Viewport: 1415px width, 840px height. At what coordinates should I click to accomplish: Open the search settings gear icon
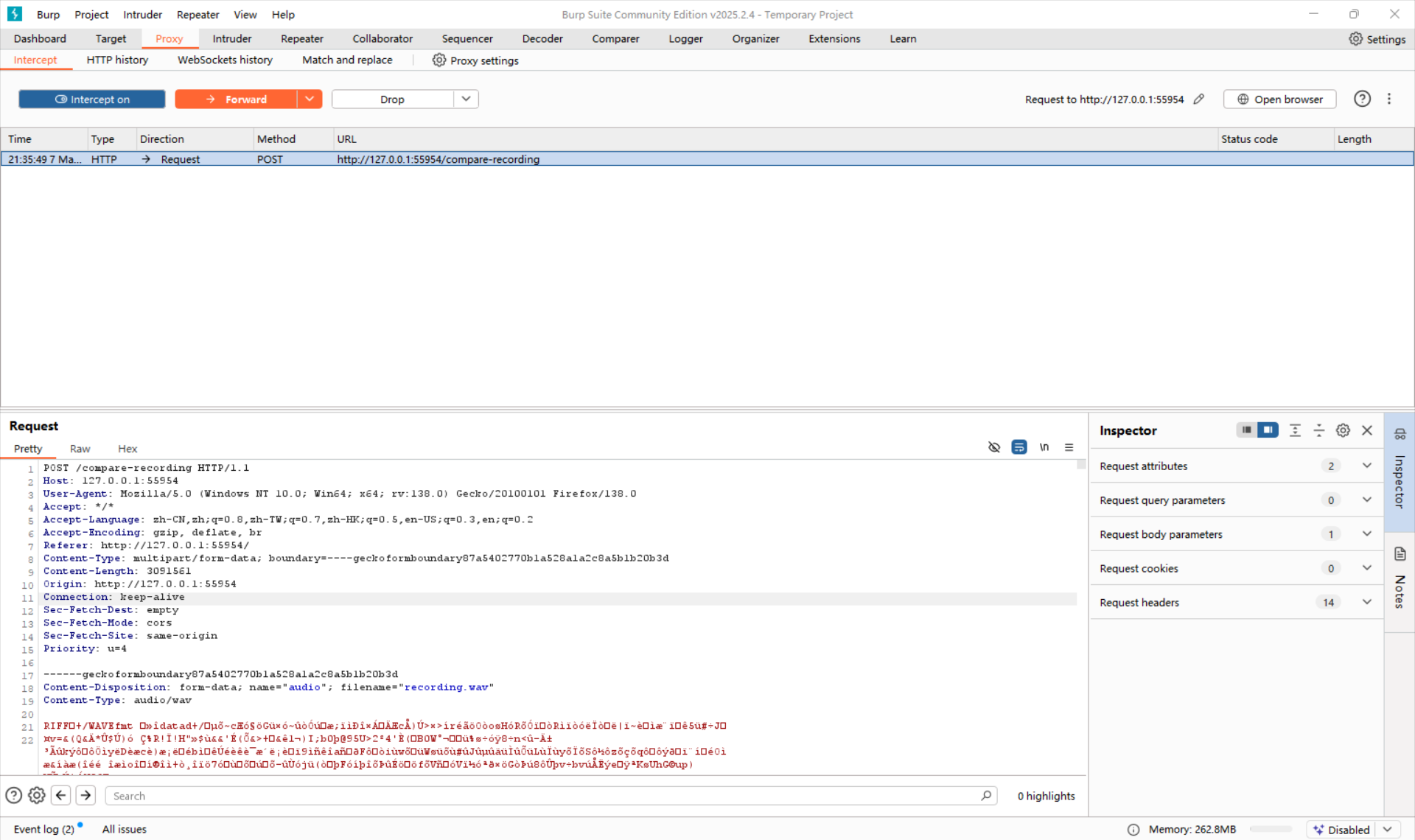(x=37, y=796)
